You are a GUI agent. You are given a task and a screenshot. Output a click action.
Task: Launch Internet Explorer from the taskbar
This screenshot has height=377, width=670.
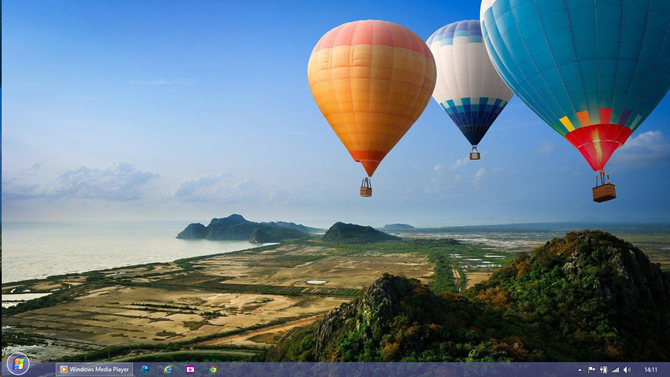tap(168, 369)
